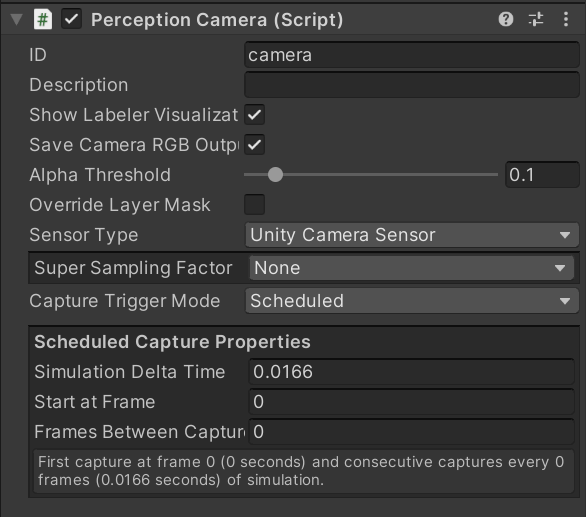Click the ID field containing camera
The width and height of the screenshot is (586, 517).
[412, 55]
